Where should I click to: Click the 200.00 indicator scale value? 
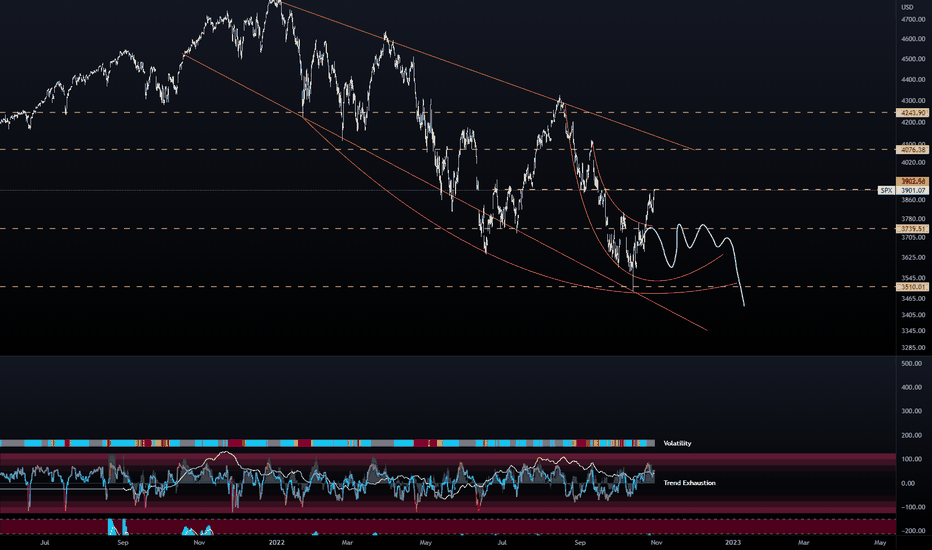(911, 435)
